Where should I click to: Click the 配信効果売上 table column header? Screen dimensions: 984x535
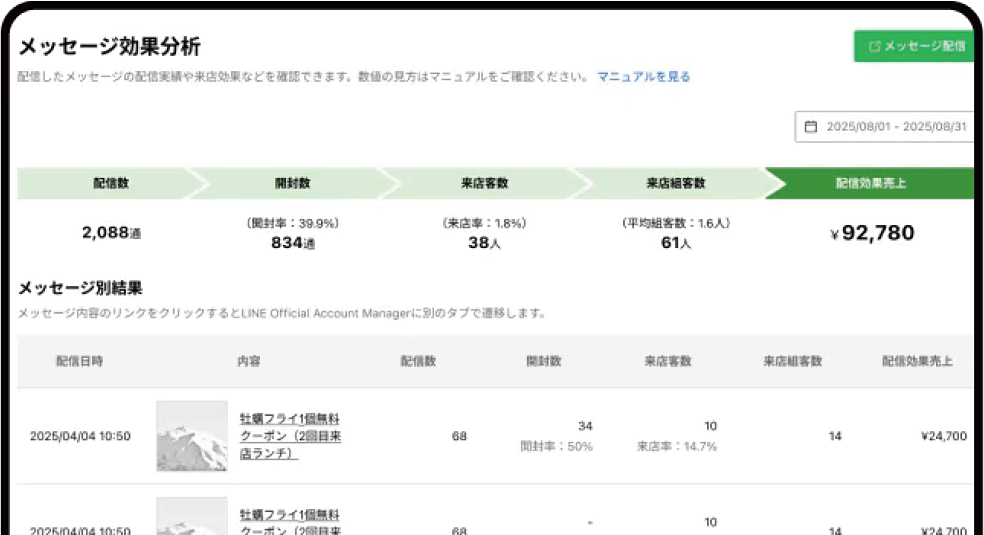coord(917,361)
